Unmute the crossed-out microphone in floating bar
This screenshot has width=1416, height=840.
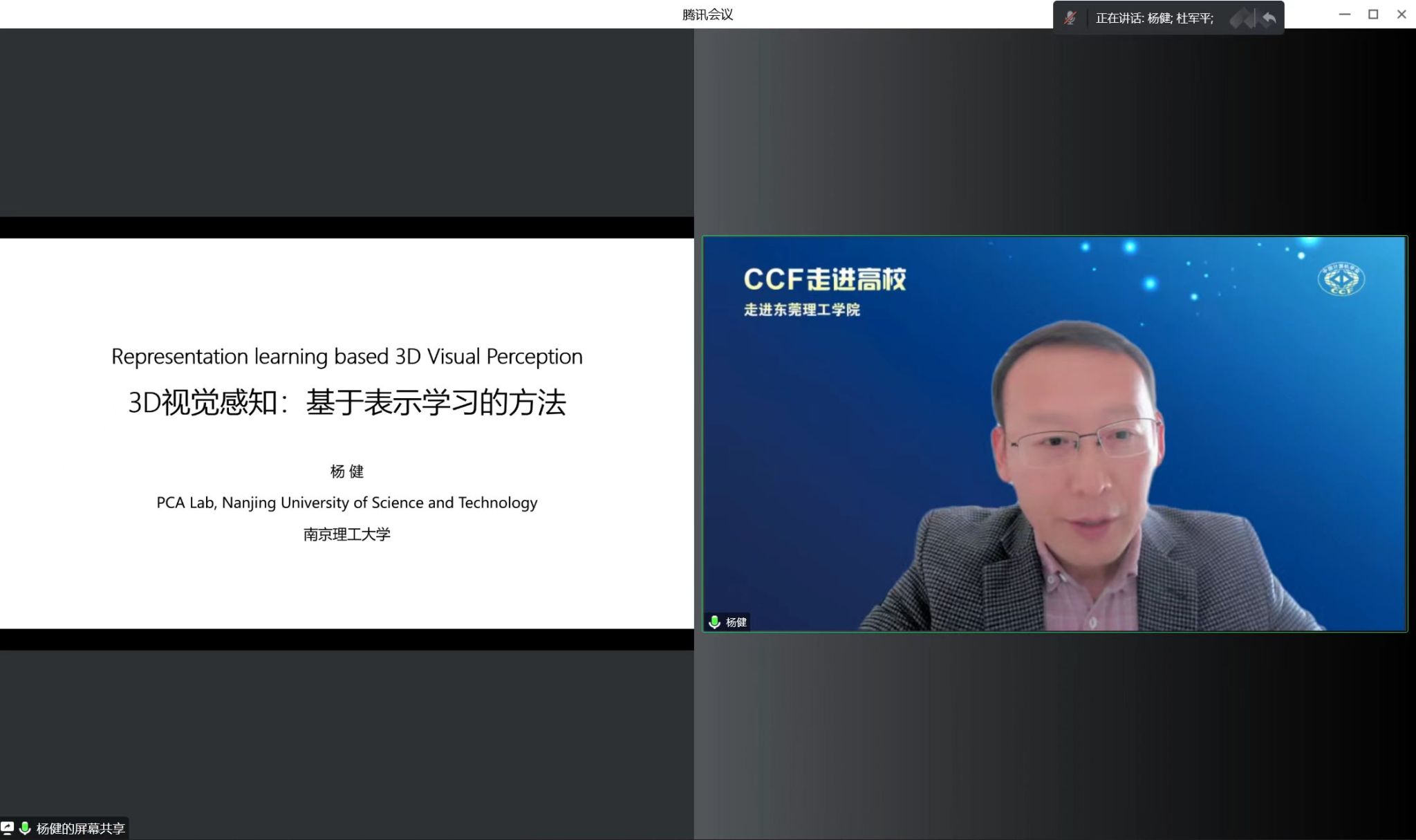[x=1070, y=18]
